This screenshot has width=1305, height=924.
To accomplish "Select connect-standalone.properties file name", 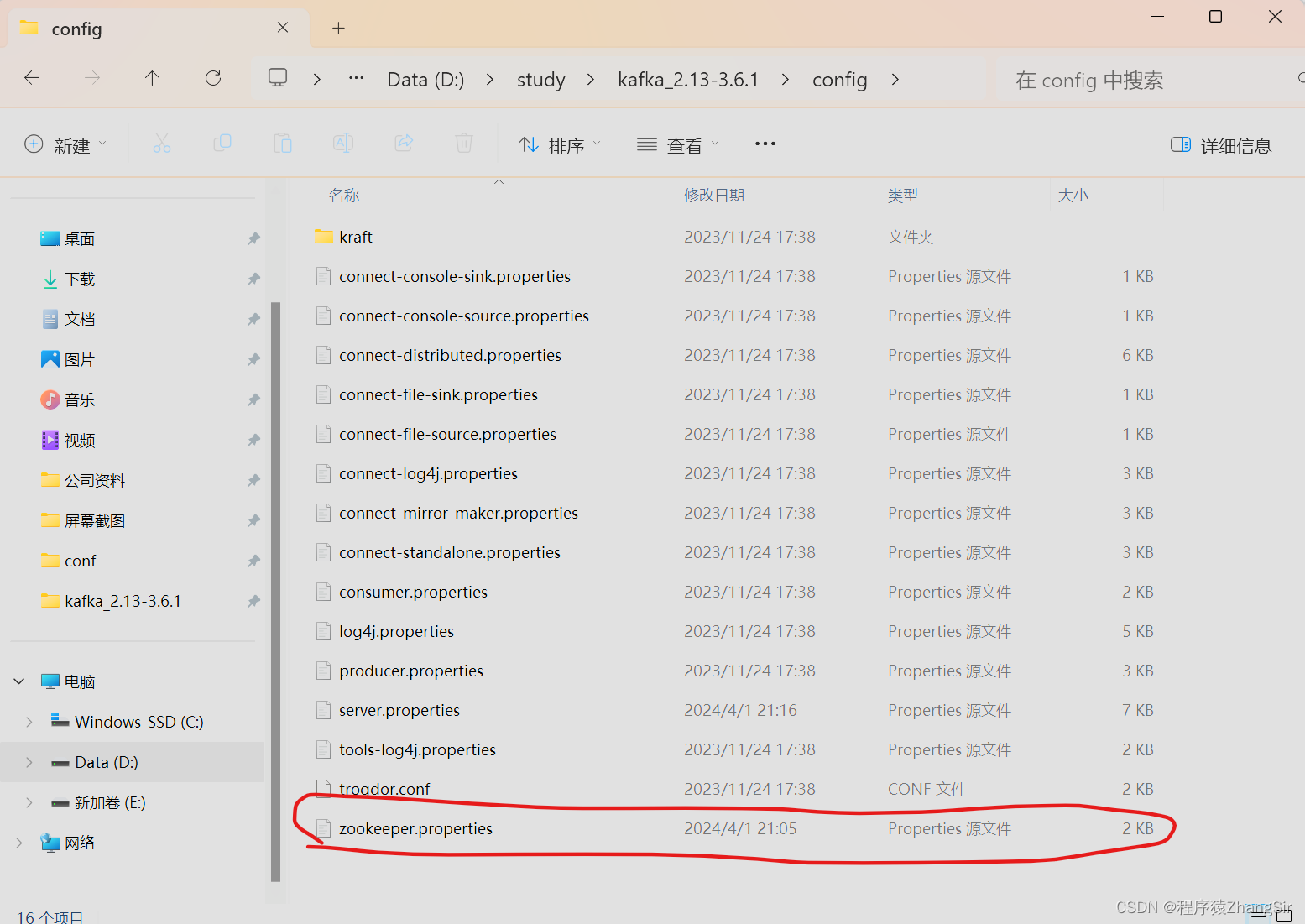I will pyautogui.click(x=450, y=553).
